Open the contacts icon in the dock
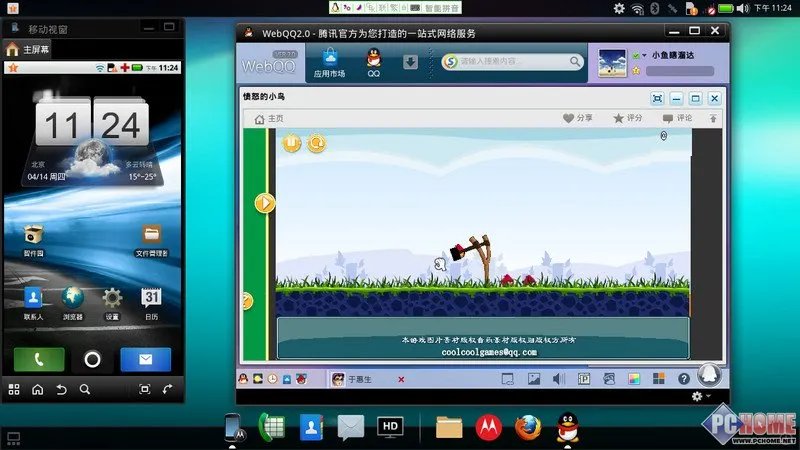Viewport: 800px width, 450px height. pyautogui.click(x=311, y=428)
